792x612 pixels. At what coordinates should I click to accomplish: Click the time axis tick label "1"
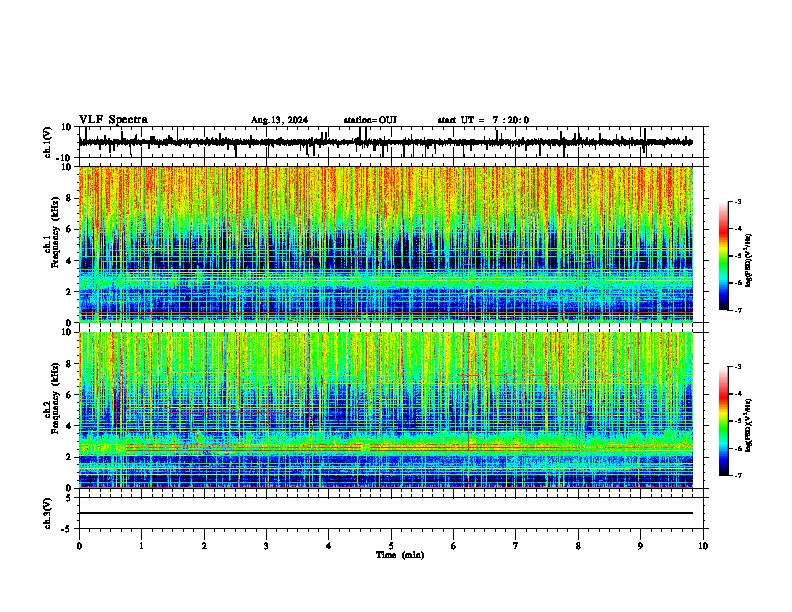coord(141,546)
